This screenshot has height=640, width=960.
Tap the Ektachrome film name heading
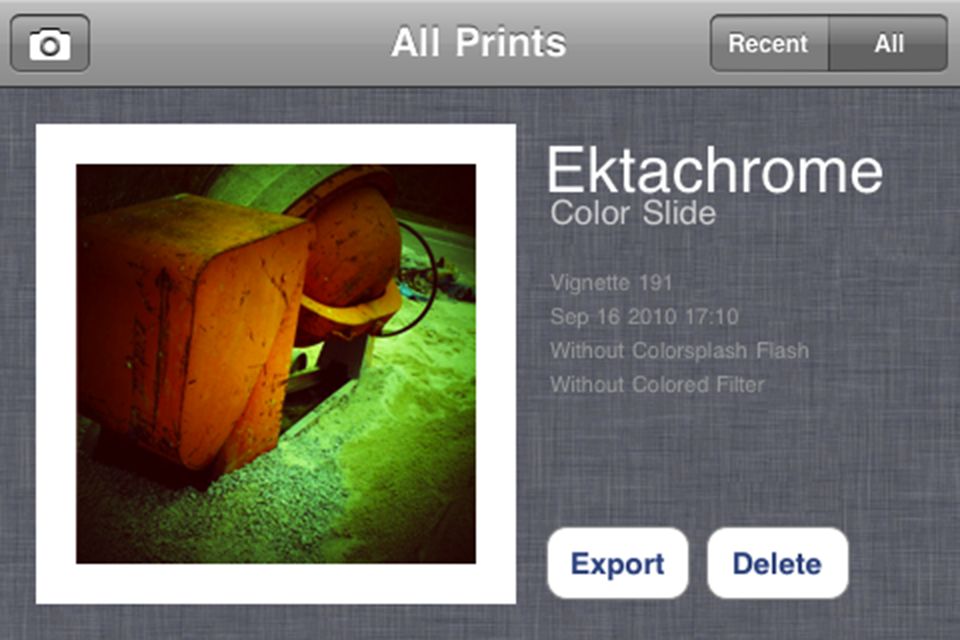714,170
